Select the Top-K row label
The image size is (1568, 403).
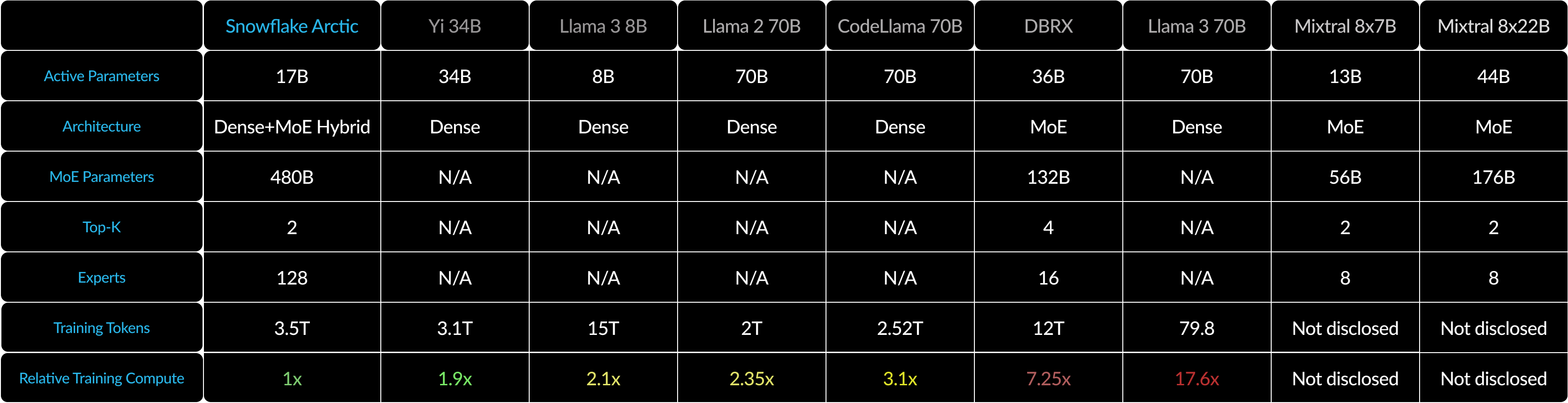pyautogui.click(x=102, y=227)
